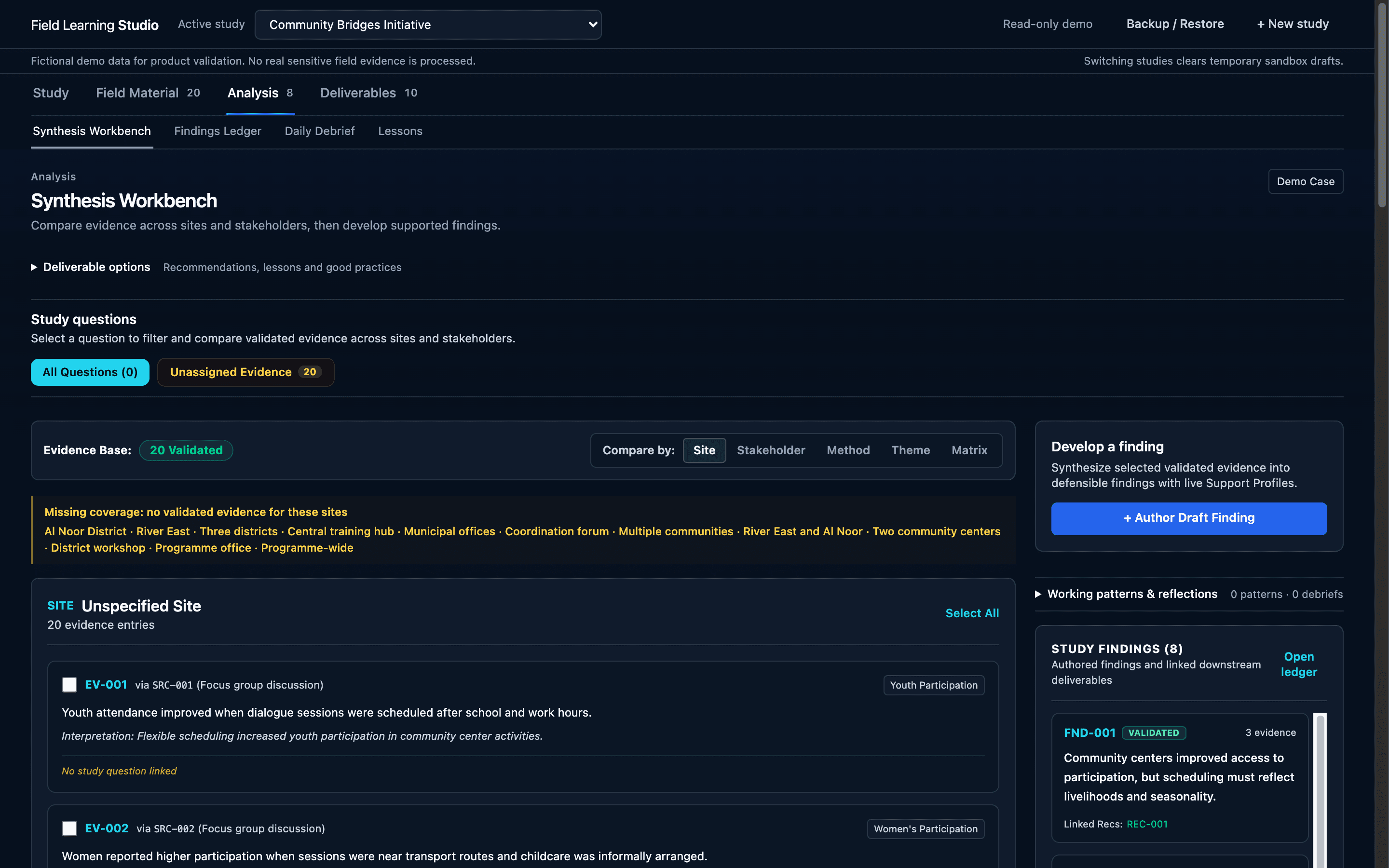Switch to Daily Debrief sub-tab
This screenshot has width=1389, height=868.
(x=320, y=131)
